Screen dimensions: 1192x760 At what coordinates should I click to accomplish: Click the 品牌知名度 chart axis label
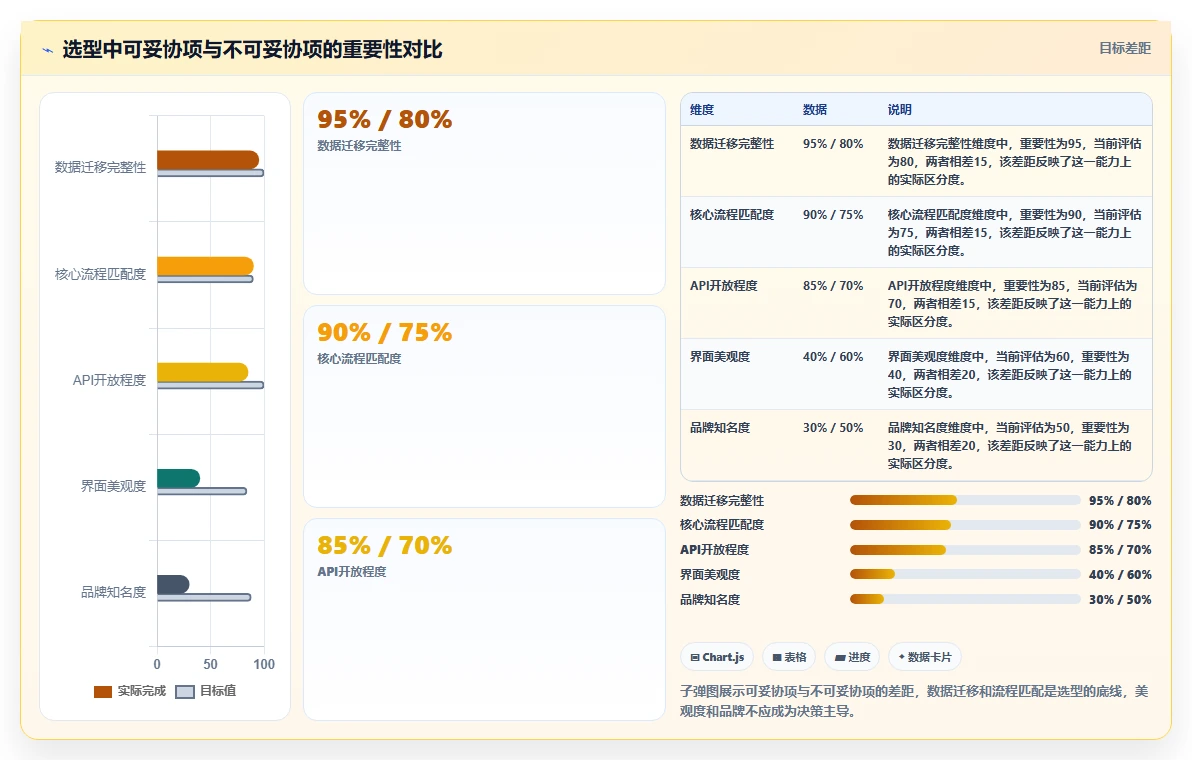[x=113, y=592]
